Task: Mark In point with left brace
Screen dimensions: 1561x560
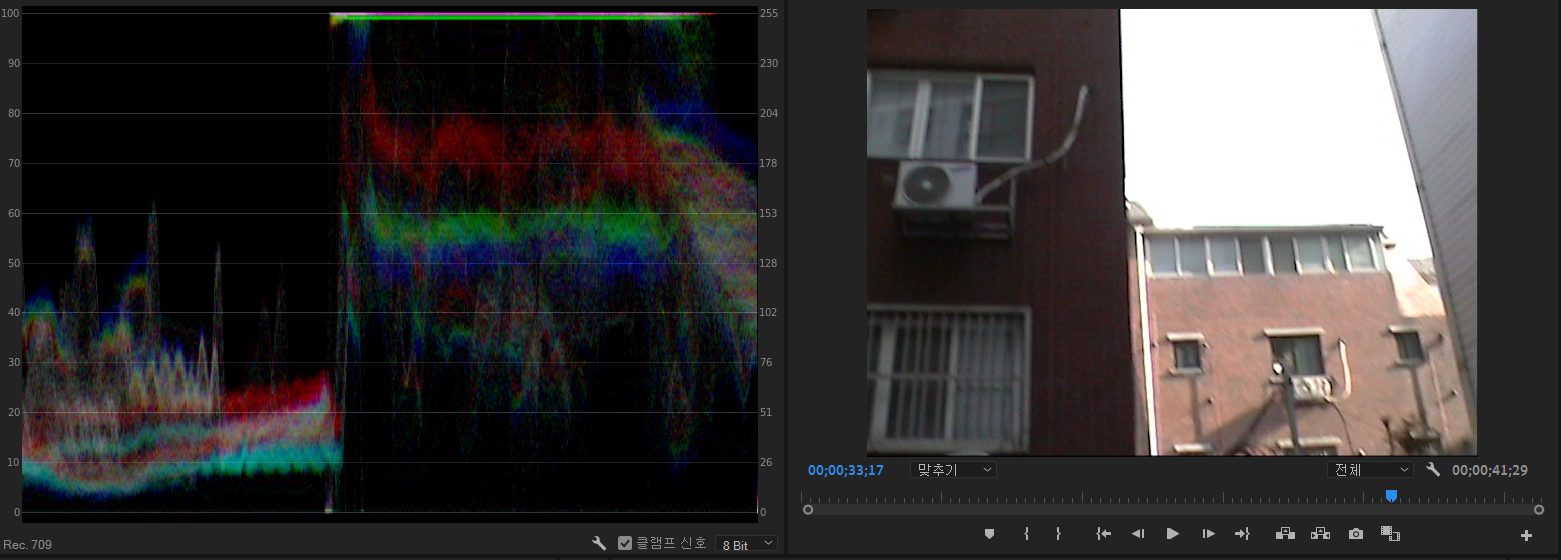Action: 1026,534
